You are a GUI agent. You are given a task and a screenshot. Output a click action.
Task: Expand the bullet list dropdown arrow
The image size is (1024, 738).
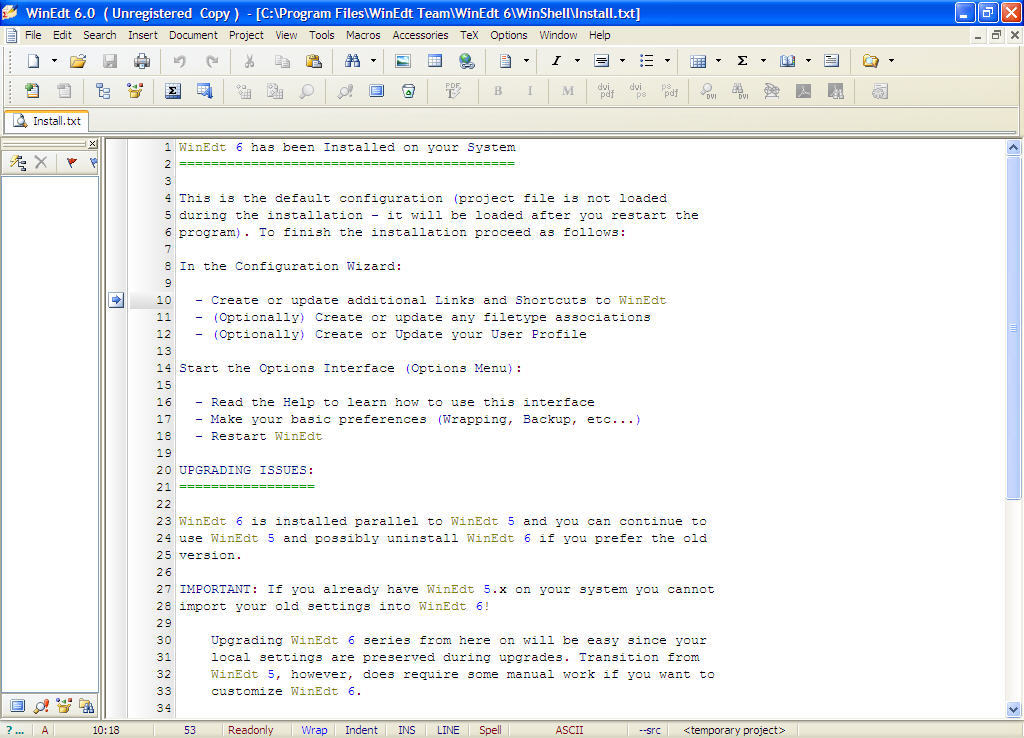667,61
